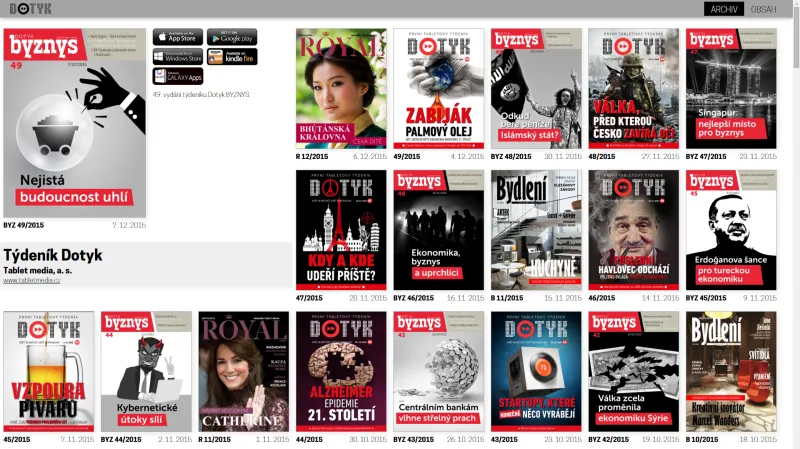
Task: Open Byznys 45/2015 Erdoğan cover
Action: [731, 230]
